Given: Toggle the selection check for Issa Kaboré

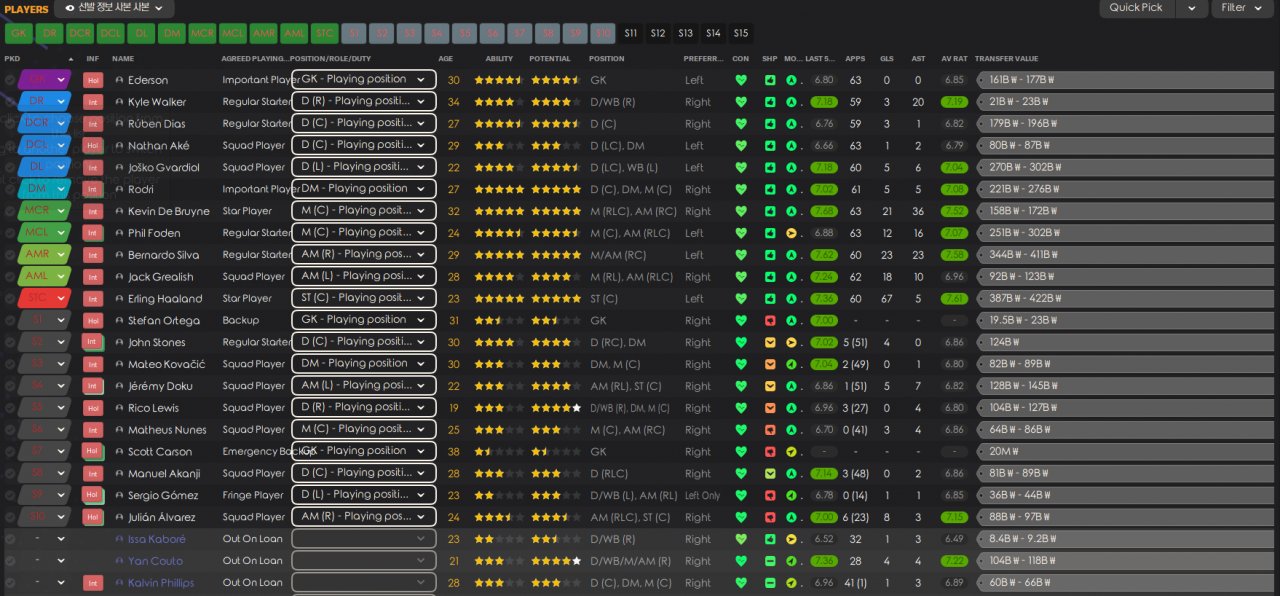Looking at the screenshot, I should (x=10, y=539).
